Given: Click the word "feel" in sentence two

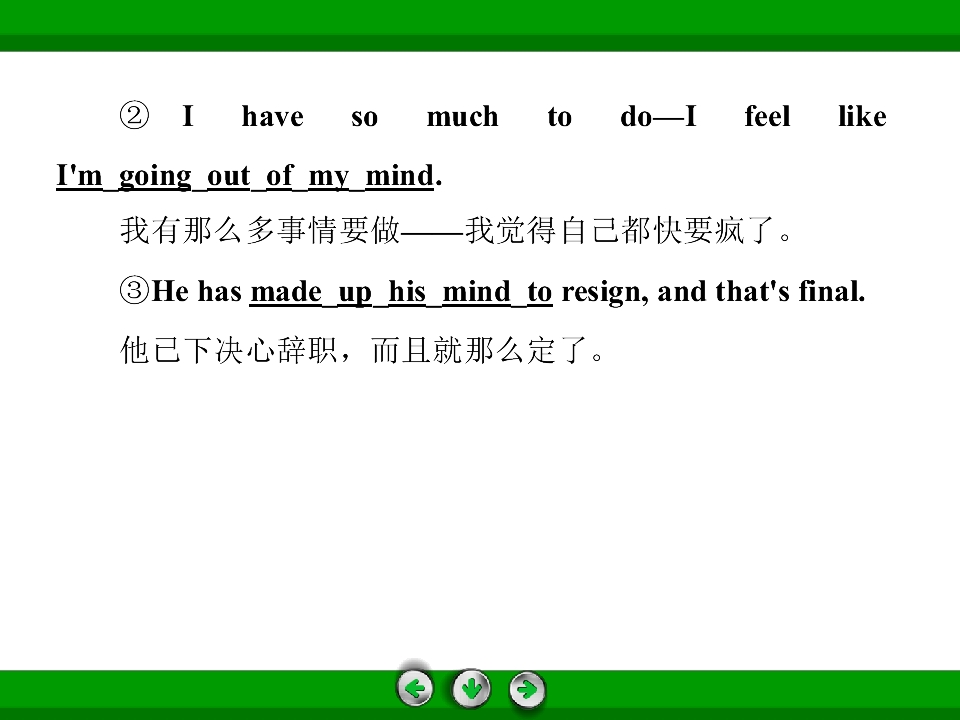Looking at the screenshot, I should [767, 117].
